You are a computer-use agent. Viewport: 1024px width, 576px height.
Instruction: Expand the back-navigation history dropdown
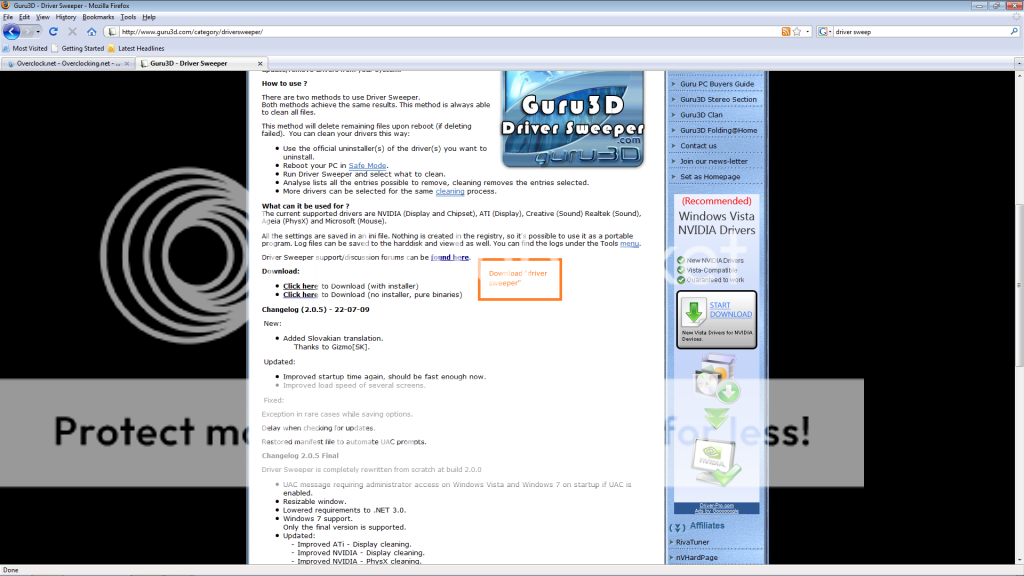click(38, 32)
